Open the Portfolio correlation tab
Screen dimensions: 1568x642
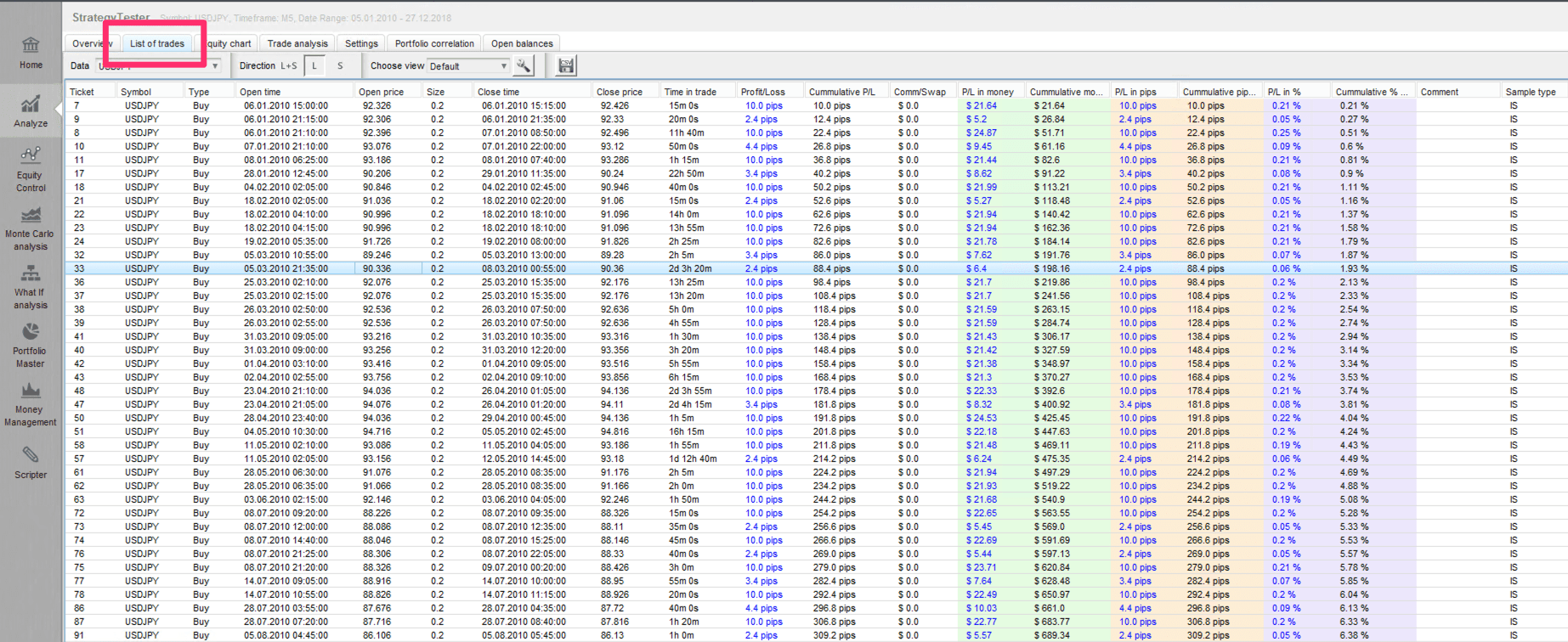(x=434, y=43)
